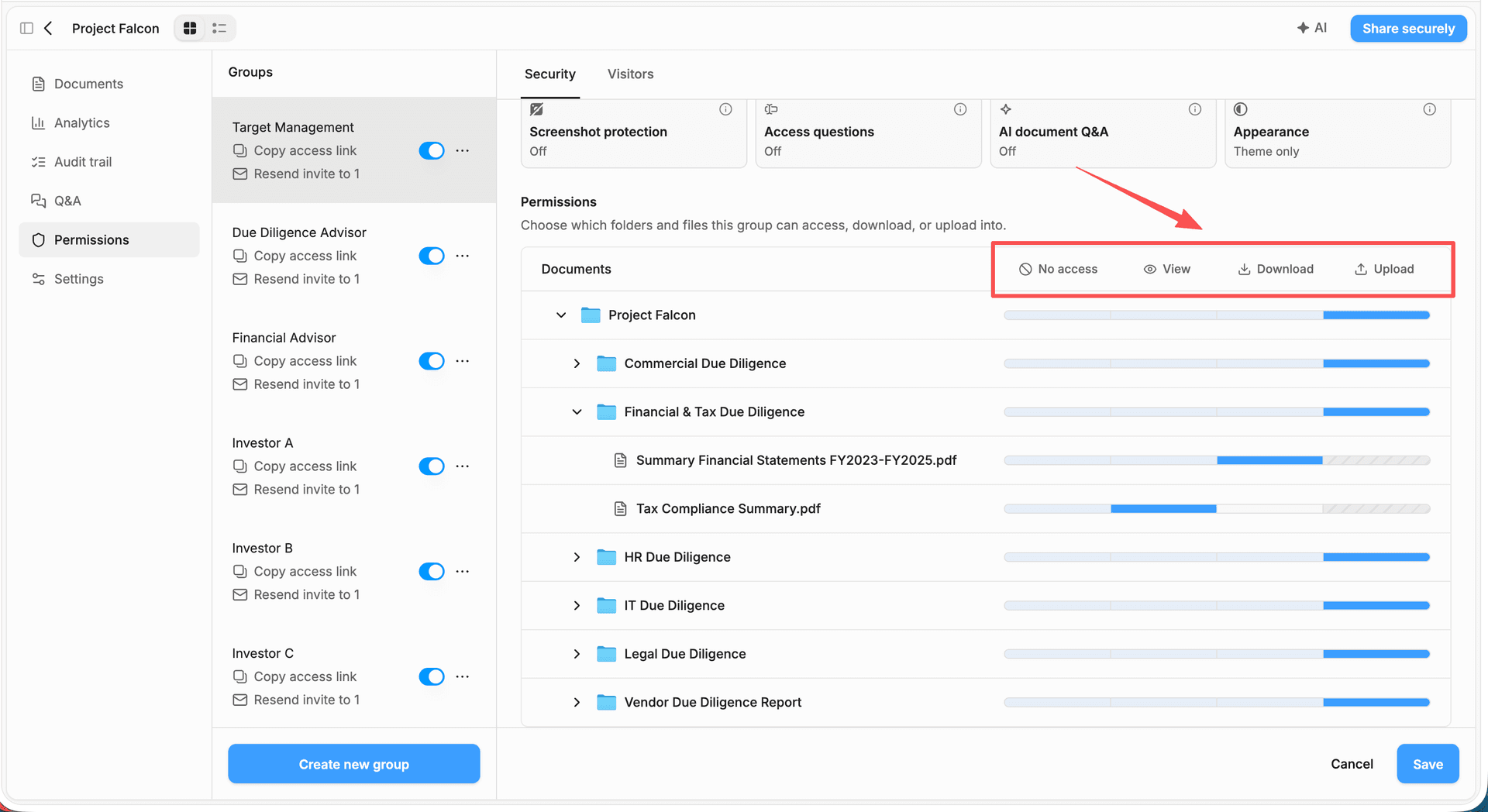Toggle the left sidebar panel icon

(26, 29)
